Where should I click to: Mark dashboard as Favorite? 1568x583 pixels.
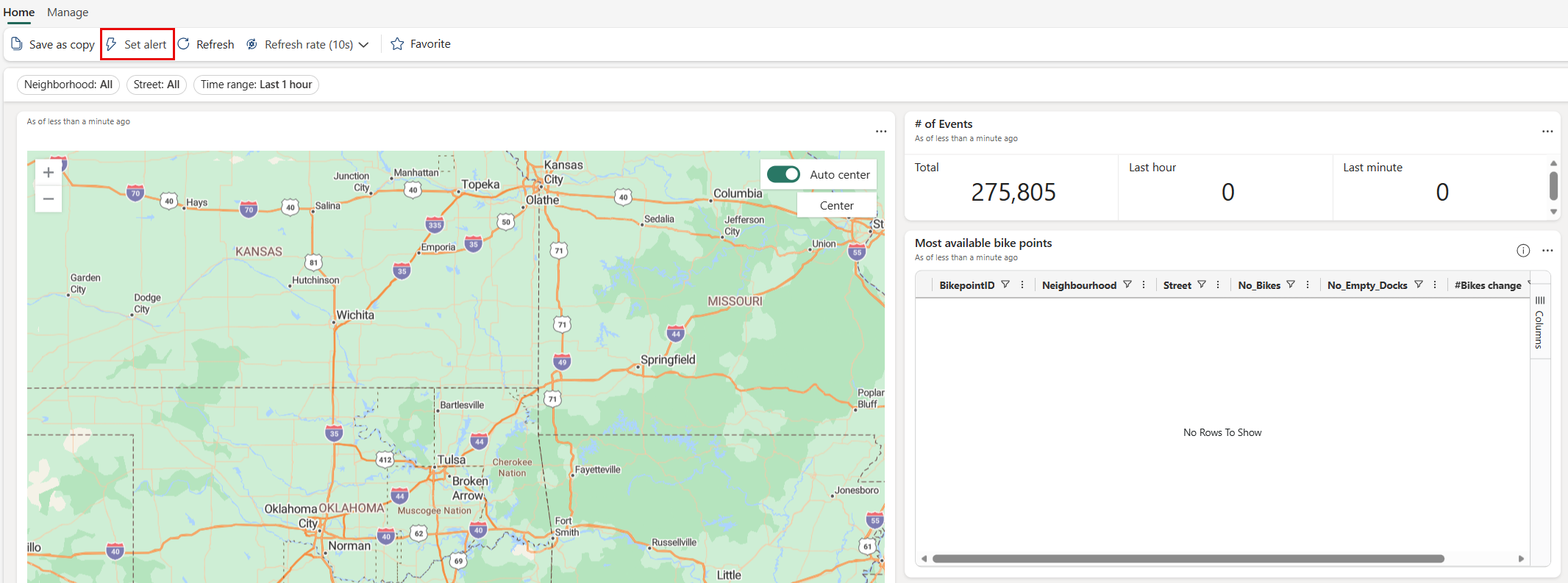click(421, 44)
